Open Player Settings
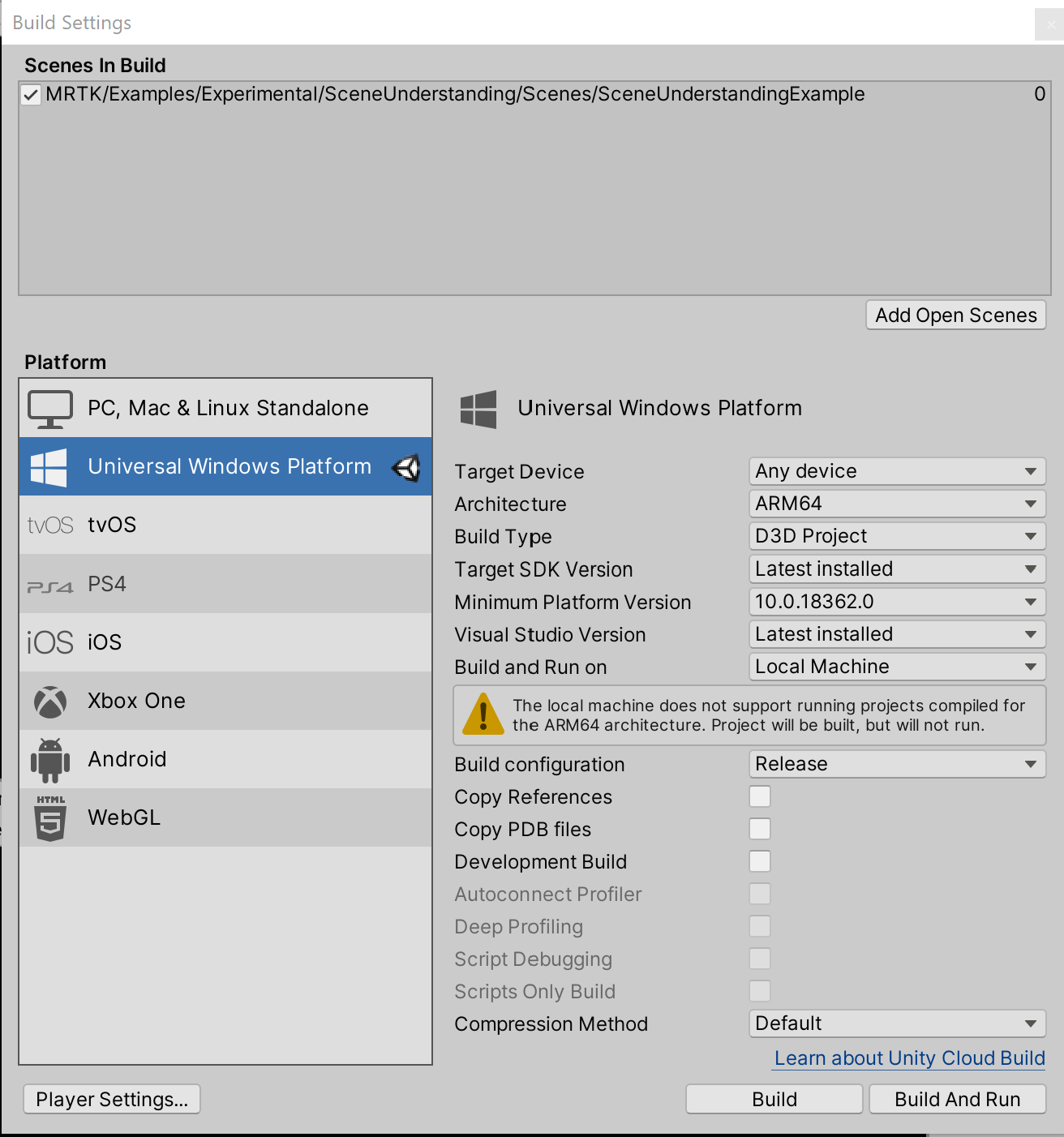 [112, 1100]
